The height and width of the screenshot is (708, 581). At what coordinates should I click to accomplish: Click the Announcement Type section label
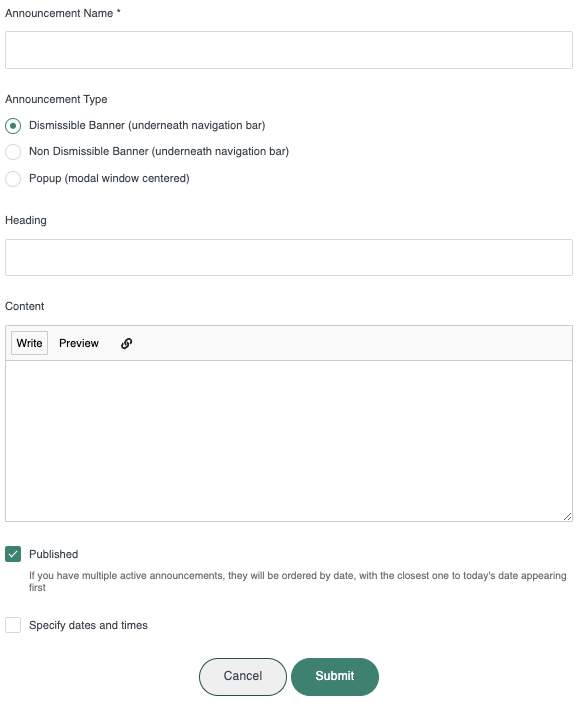pos(56,99)
